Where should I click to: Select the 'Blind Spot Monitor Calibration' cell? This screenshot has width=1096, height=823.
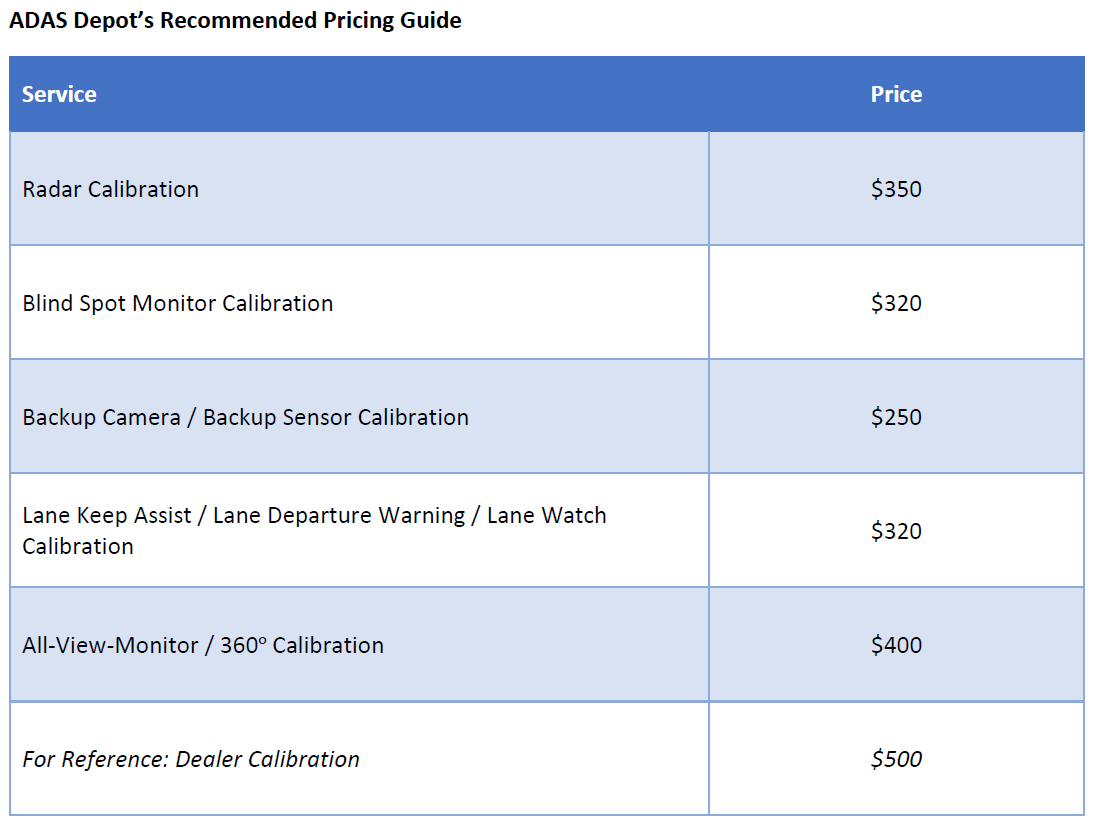point(178,303)
